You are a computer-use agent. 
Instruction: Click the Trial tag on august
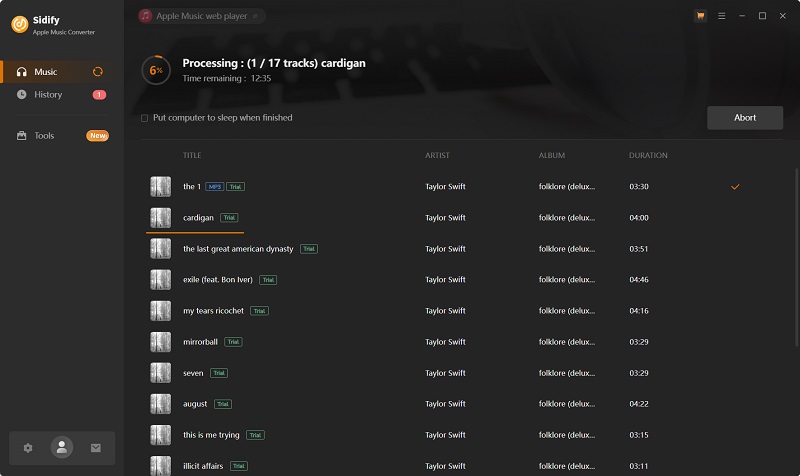tap(222, 404)
